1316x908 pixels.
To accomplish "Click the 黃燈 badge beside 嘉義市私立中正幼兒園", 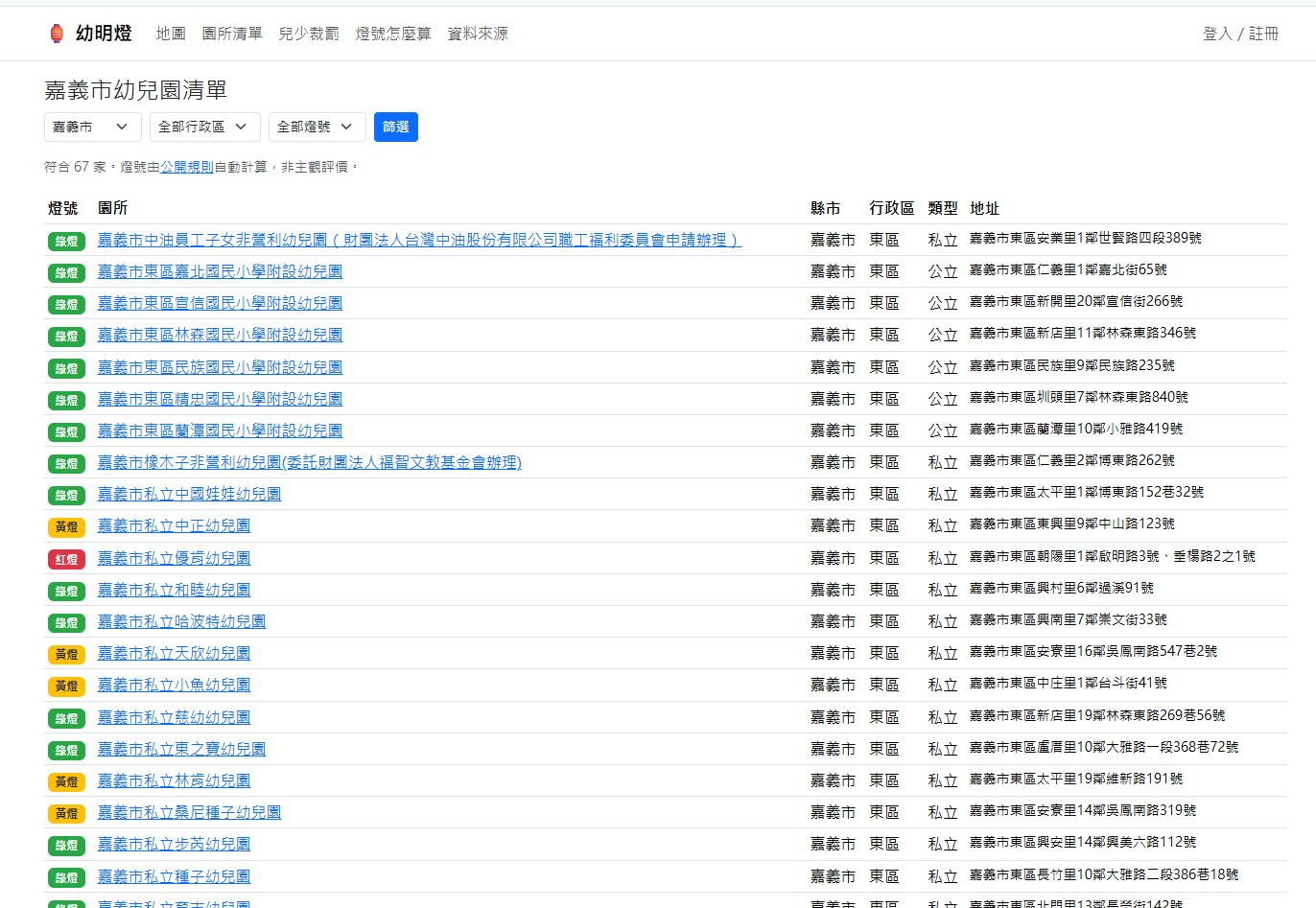I will pyautogui.click(x=67, y=527).
